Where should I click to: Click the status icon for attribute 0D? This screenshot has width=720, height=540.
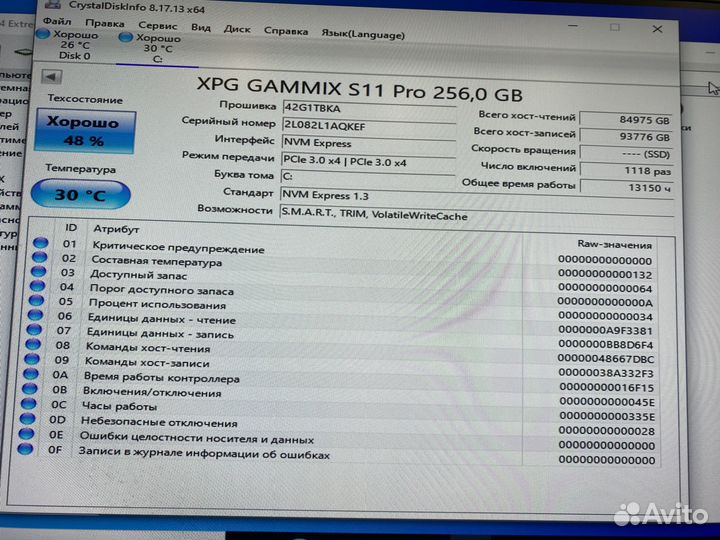coord(28,418)
